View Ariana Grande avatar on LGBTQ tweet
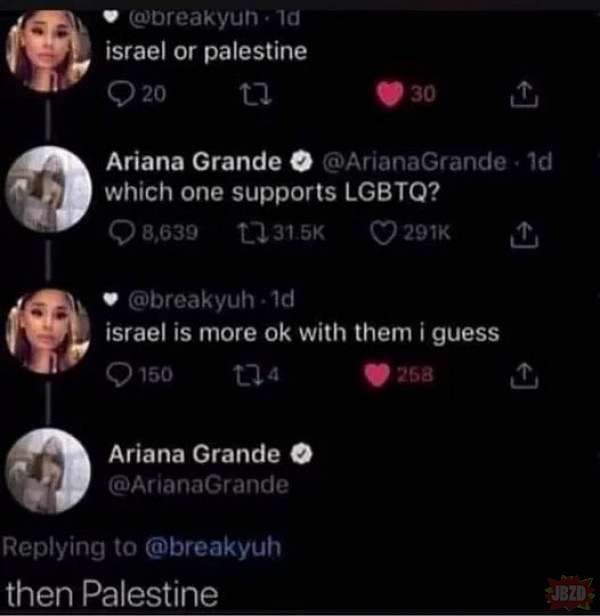600x616 pixels. (x=49, y=189)
